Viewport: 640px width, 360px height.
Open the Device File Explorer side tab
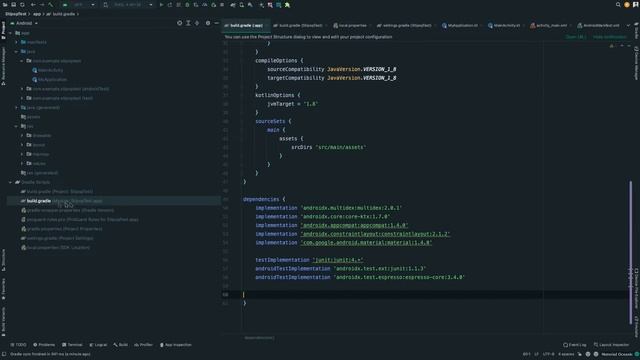[x=636, y=288]
